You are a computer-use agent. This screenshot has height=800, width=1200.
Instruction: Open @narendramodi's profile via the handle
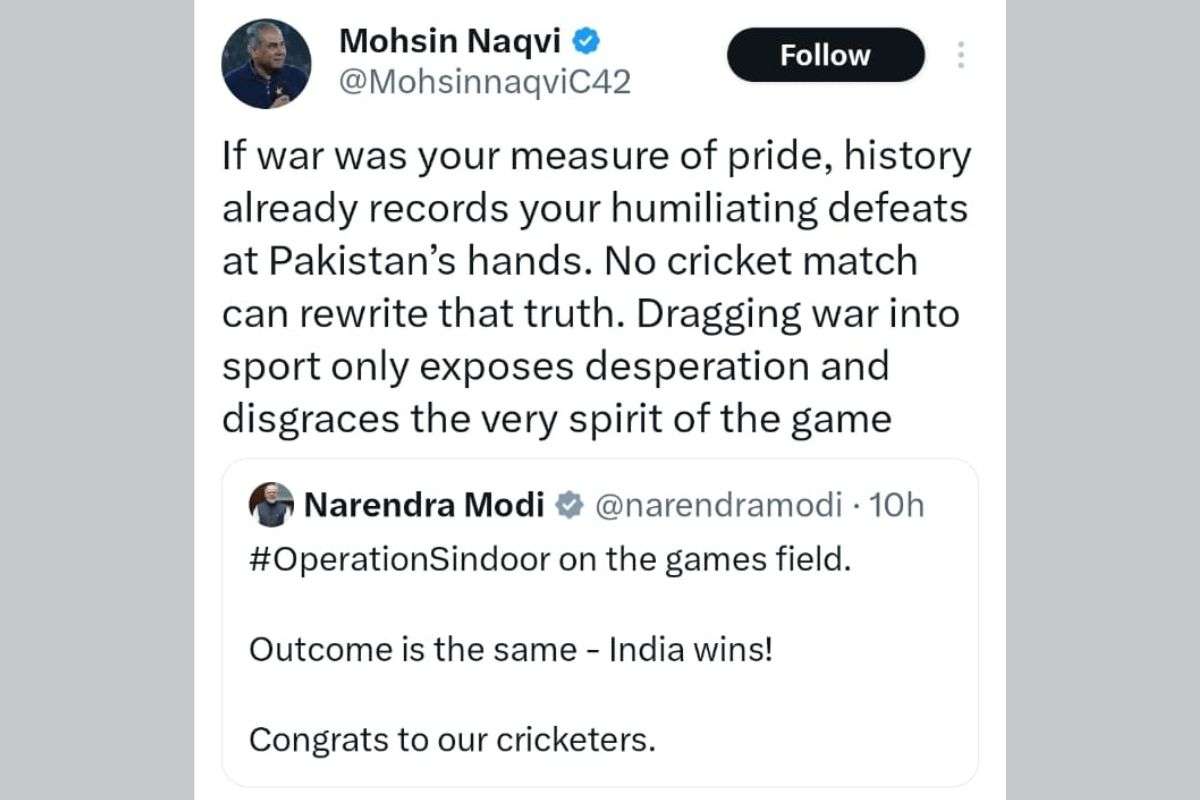point(722,505)
